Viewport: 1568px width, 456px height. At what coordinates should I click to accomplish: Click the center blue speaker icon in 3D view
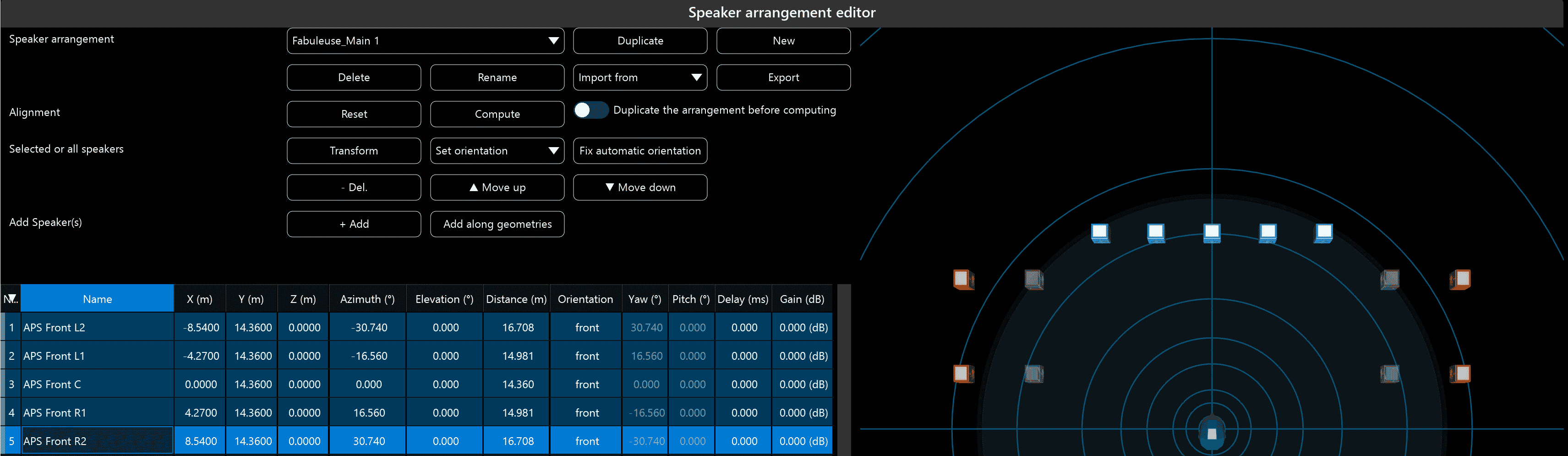(x=1211, y=232)
